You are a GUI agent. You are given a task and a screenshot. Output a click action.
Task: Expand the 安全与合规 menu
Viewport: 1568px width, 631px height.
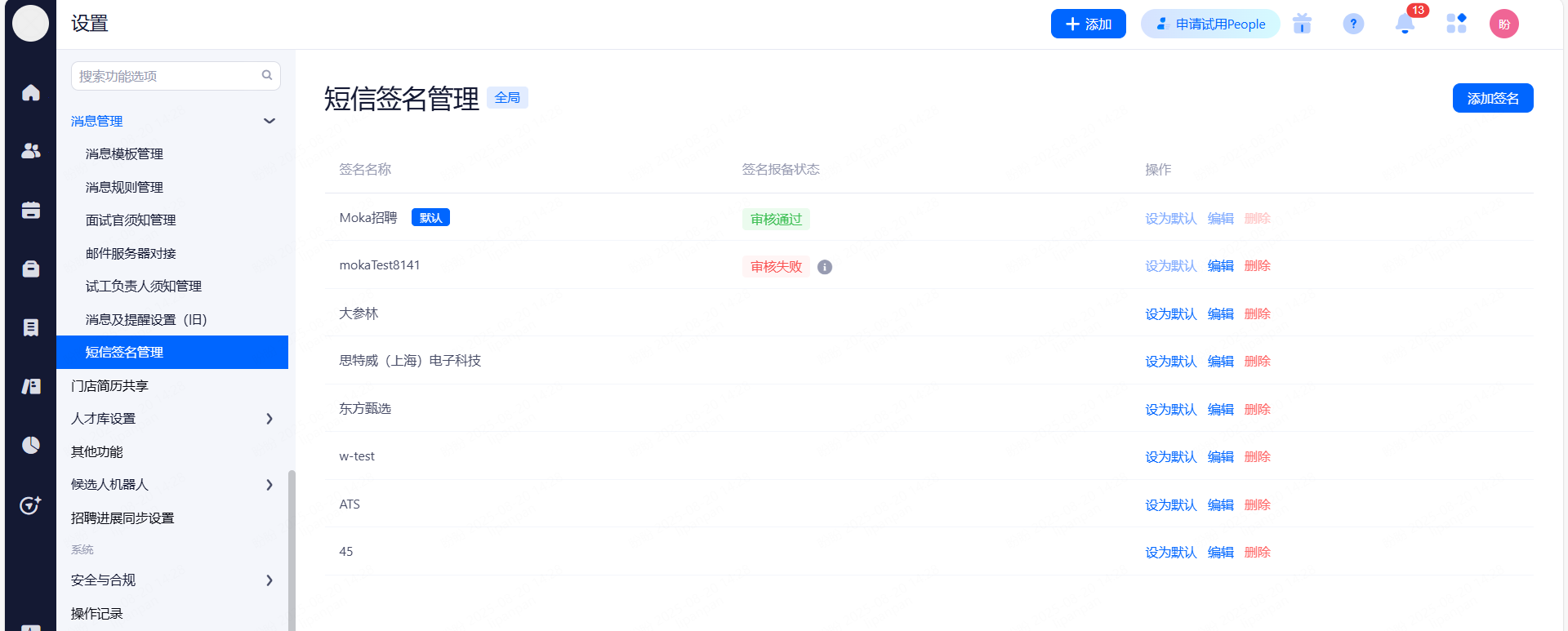[x=269, y=580]
